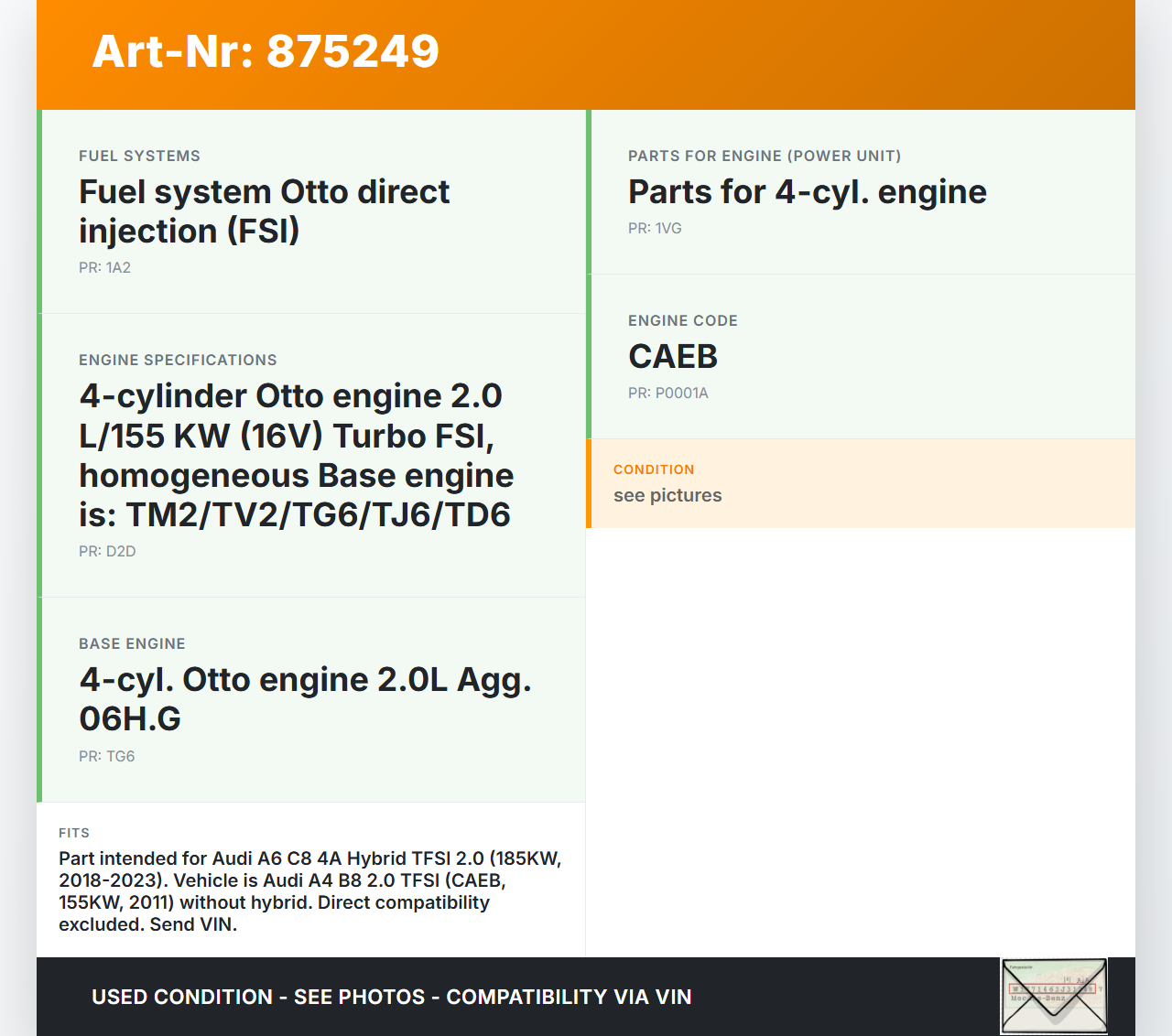
Task: Click the PR: D2D code
Action: [107, 552]
